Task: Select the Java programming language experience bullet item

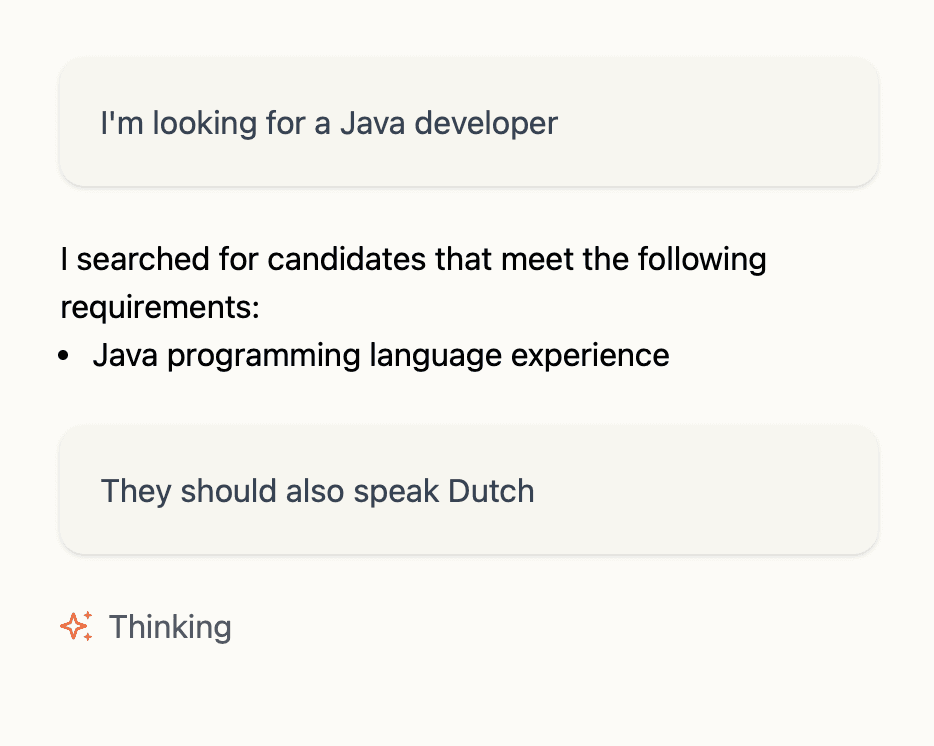Action: click(381, 355)
